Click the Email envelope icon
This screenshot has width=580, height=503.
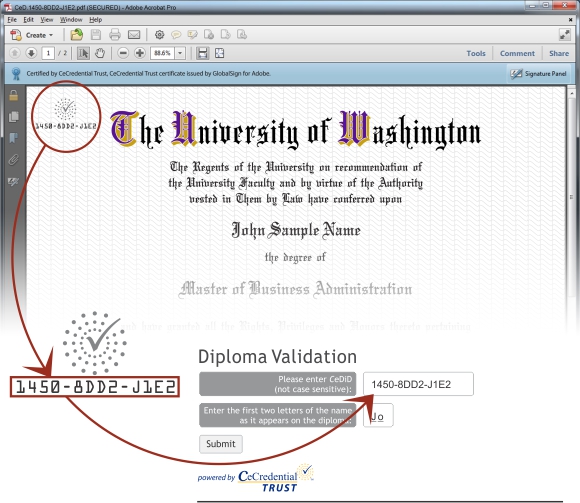134,35
